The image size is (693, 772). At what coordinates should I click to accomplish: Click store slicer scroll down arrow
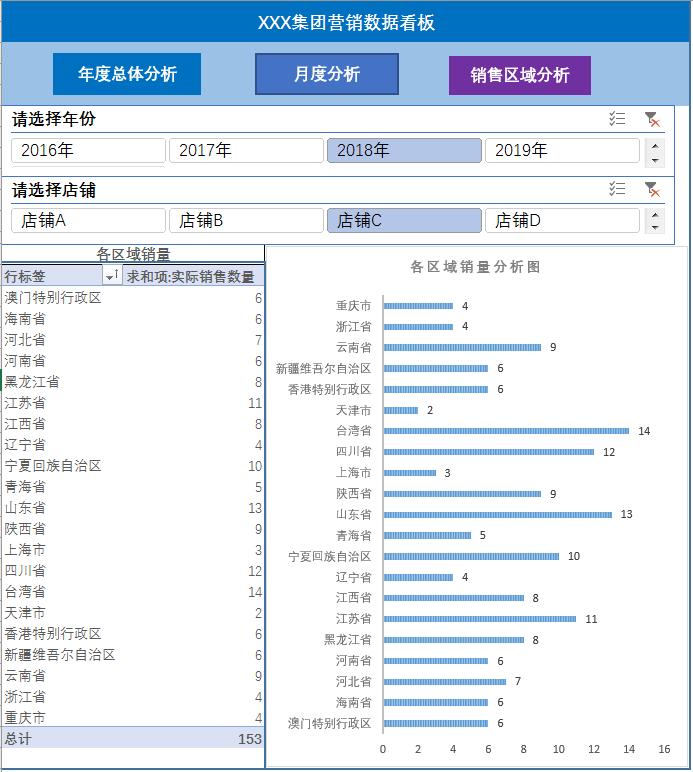[655, 227]
